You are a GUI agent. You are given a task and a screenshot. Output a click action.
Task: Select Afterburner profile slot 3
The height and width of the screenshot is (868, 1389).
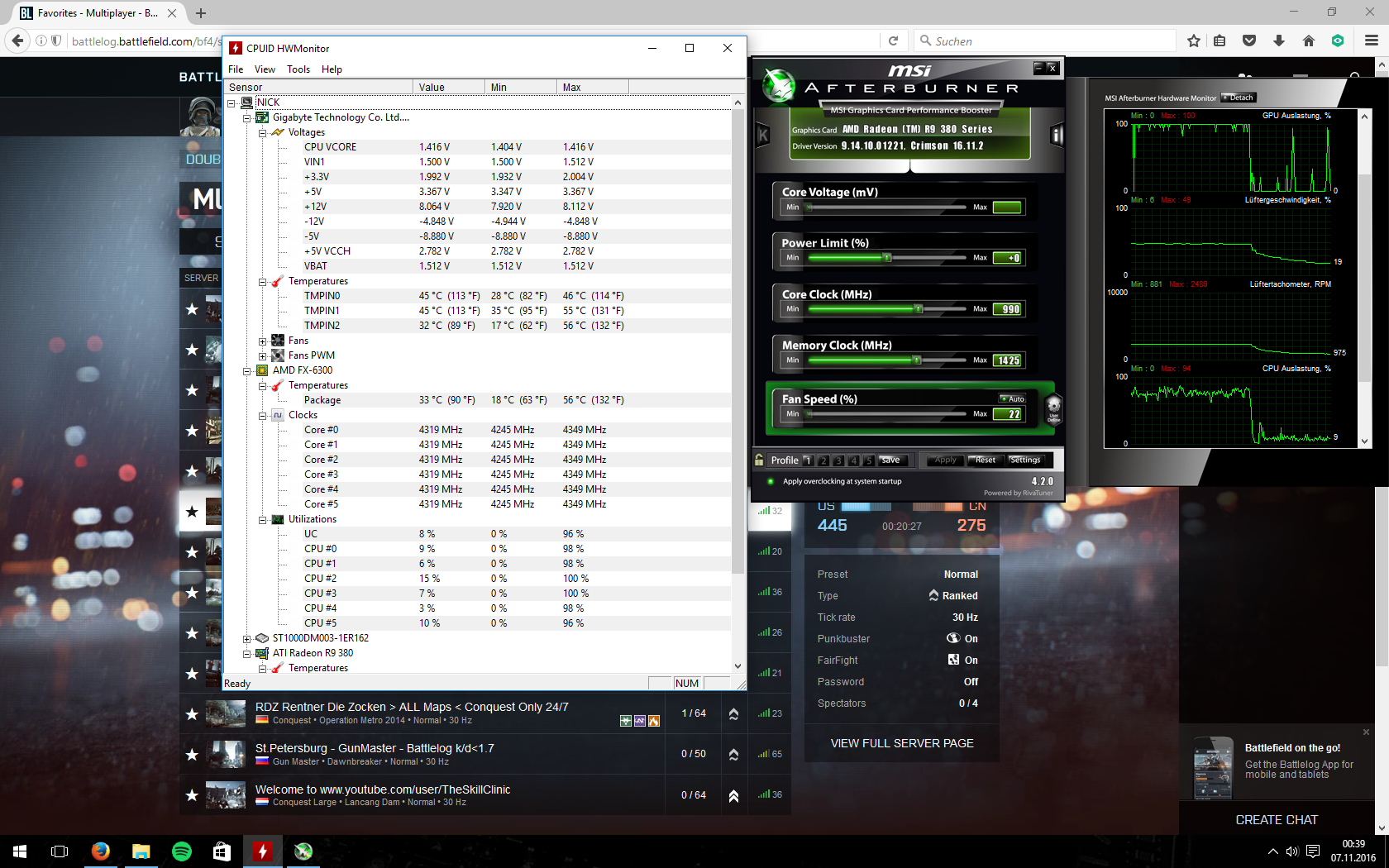(838, 460)
